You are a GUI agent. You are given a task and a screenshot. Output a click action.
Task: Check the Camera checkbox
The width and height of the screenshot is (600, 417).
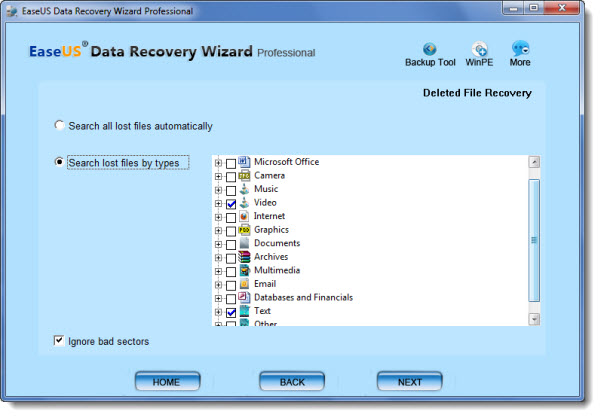pos(231,177)
